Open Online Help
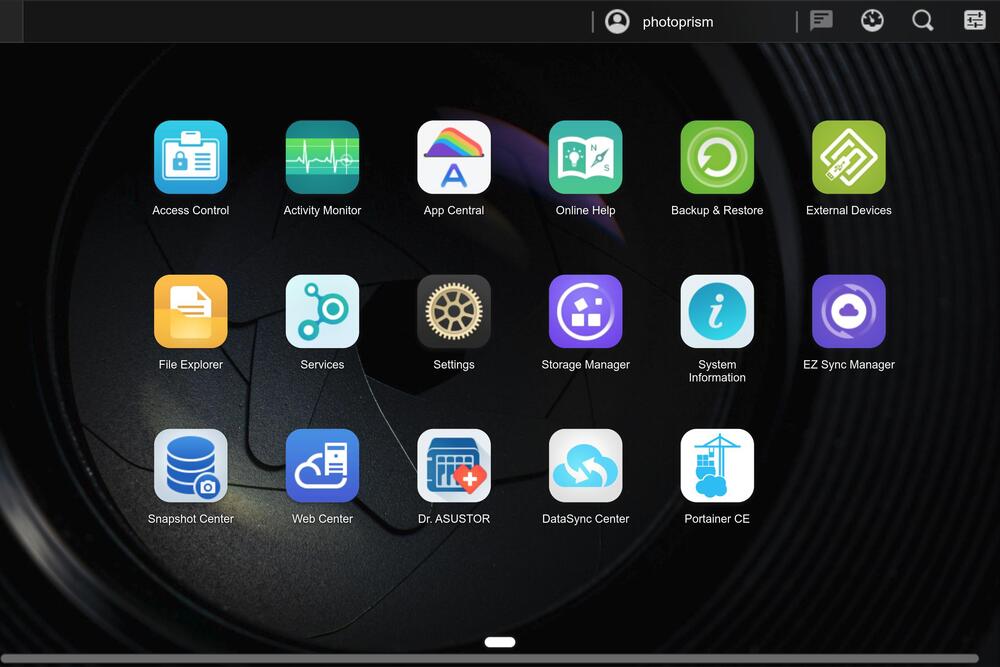The width and height of the screenshot is (1000, 667). click(x=586, y=157)
